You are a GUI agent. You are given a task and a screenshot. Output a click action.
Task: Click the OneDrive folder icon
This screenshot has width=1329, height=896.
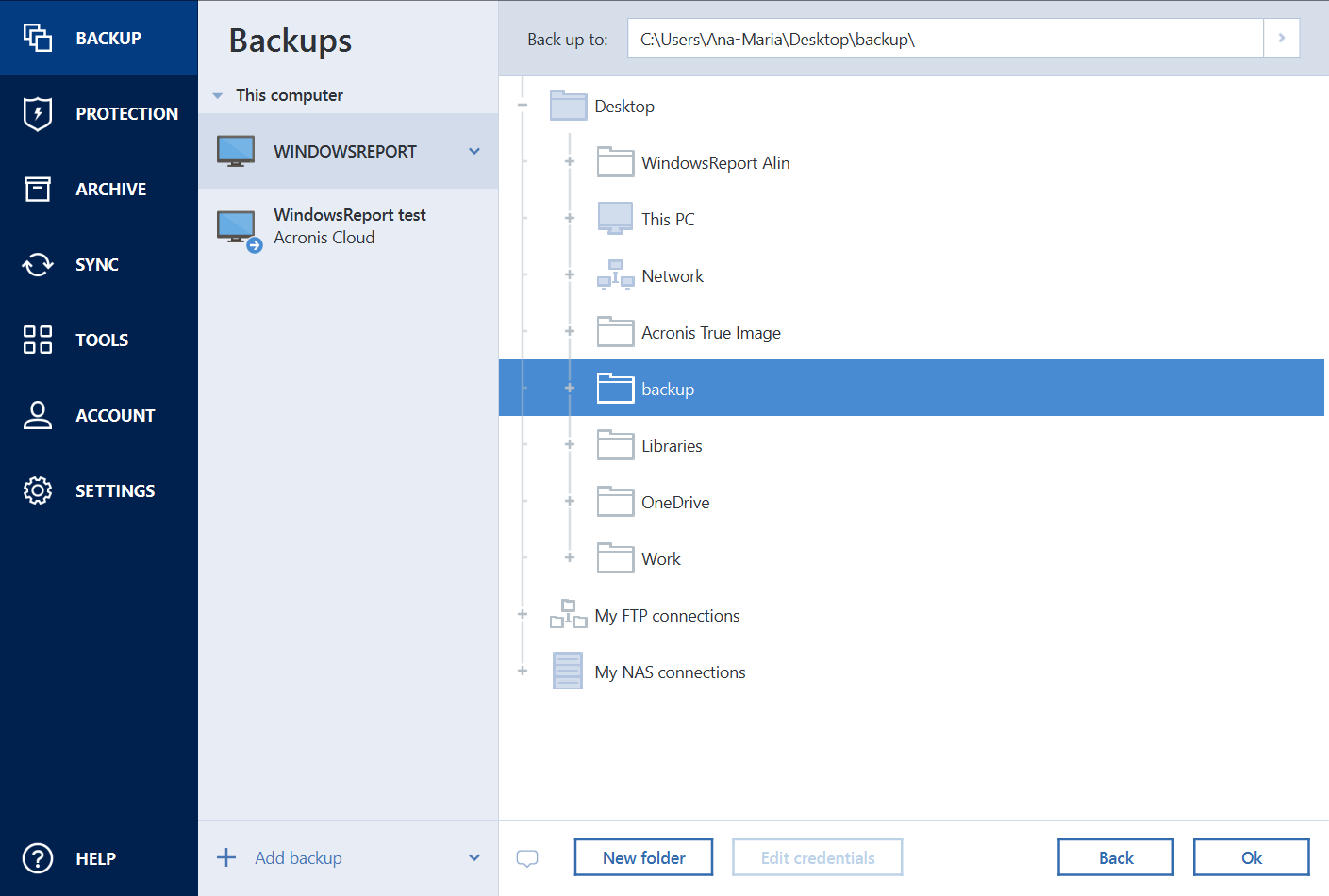pos(616,501)
